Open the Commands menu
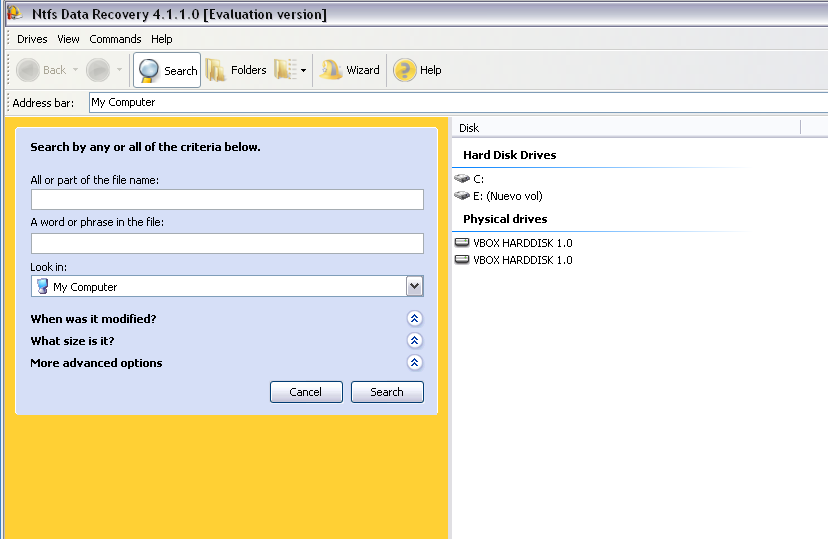Viewport: 828px width, 539px height. [x=115, y=39]
